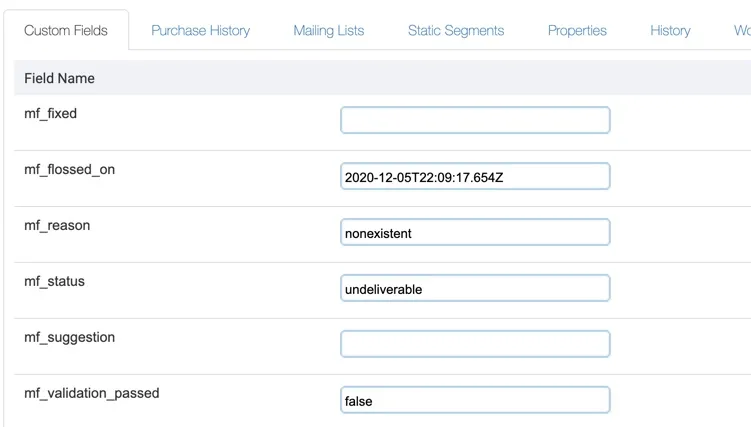This screenshot has width=751, height=427.
Task: Click the empty mf_suggestion input field
Action: tap(475, 344)
